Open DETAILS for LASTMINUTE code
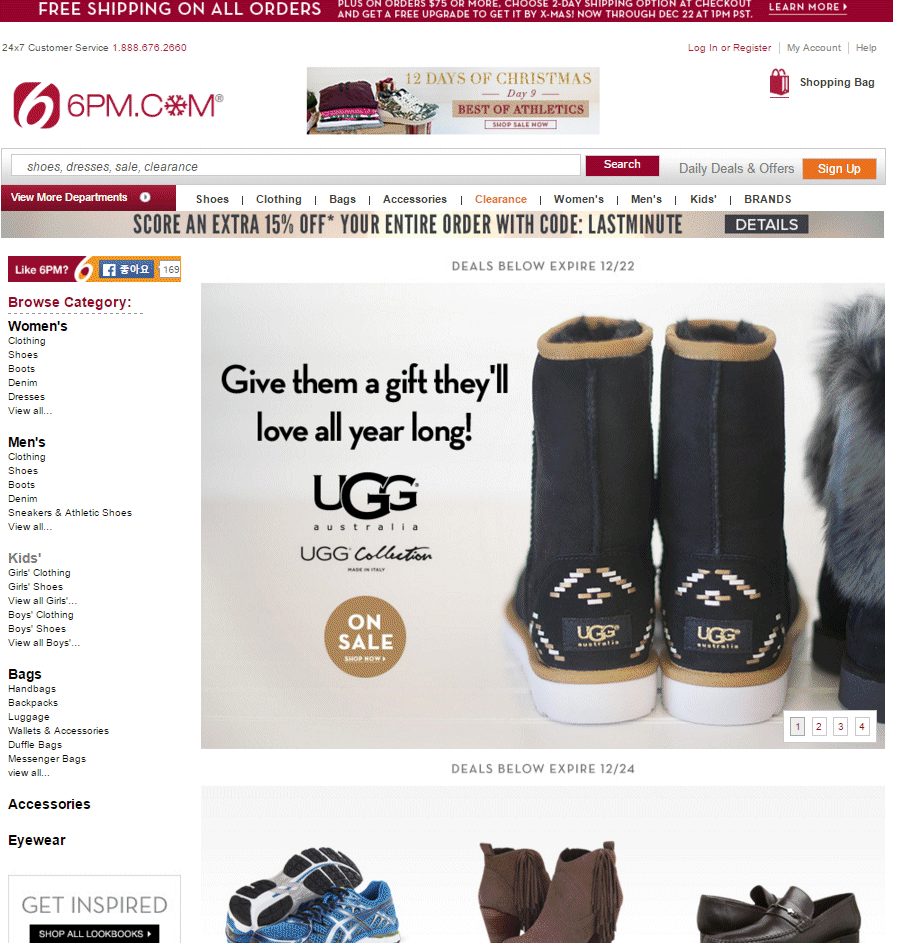The image size is (905, 943). pos(766,224)
